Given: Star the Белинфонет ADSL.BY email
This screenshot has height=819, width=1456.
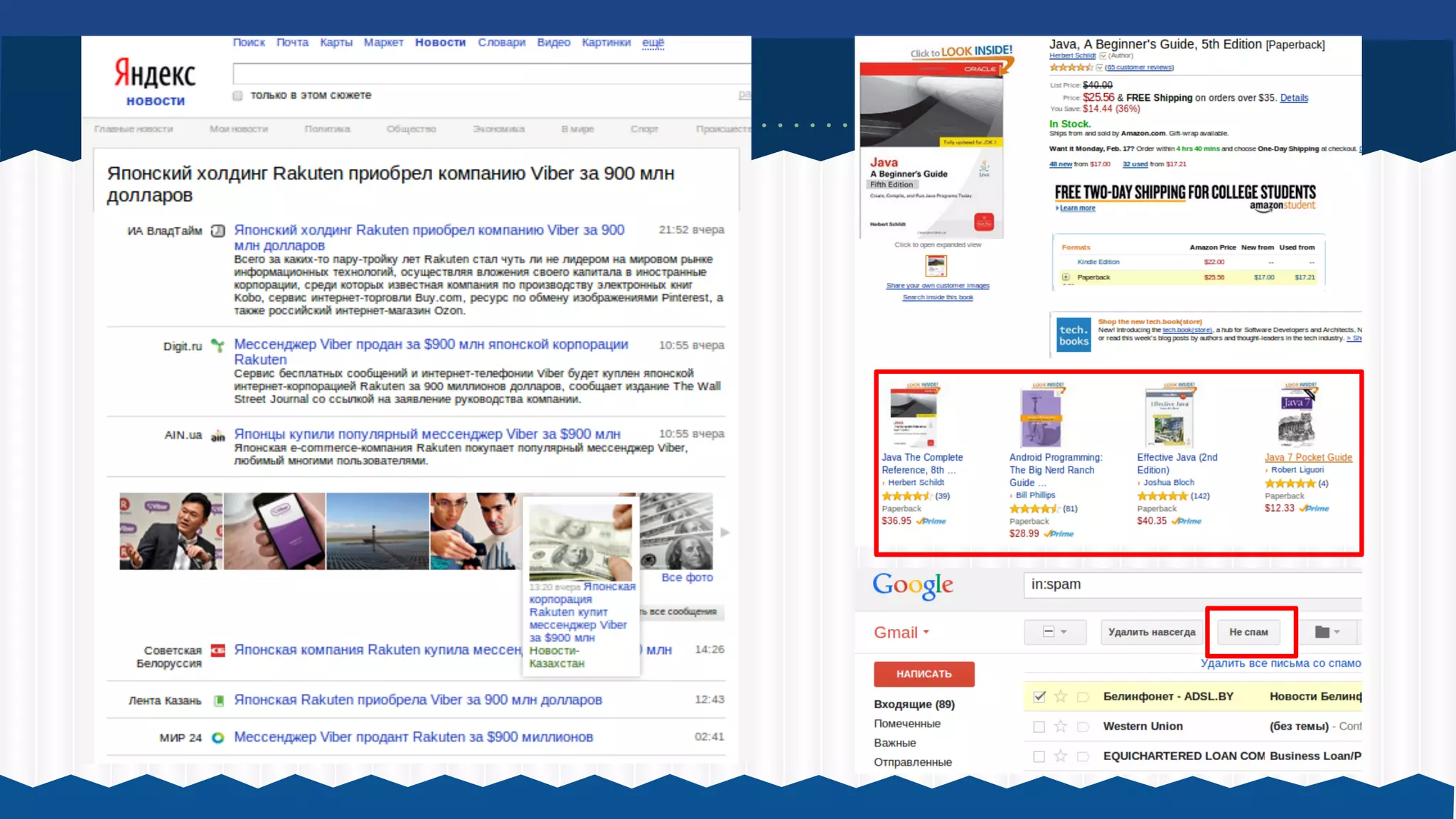Looking at the screenshot, I should tap(1060, 697).
